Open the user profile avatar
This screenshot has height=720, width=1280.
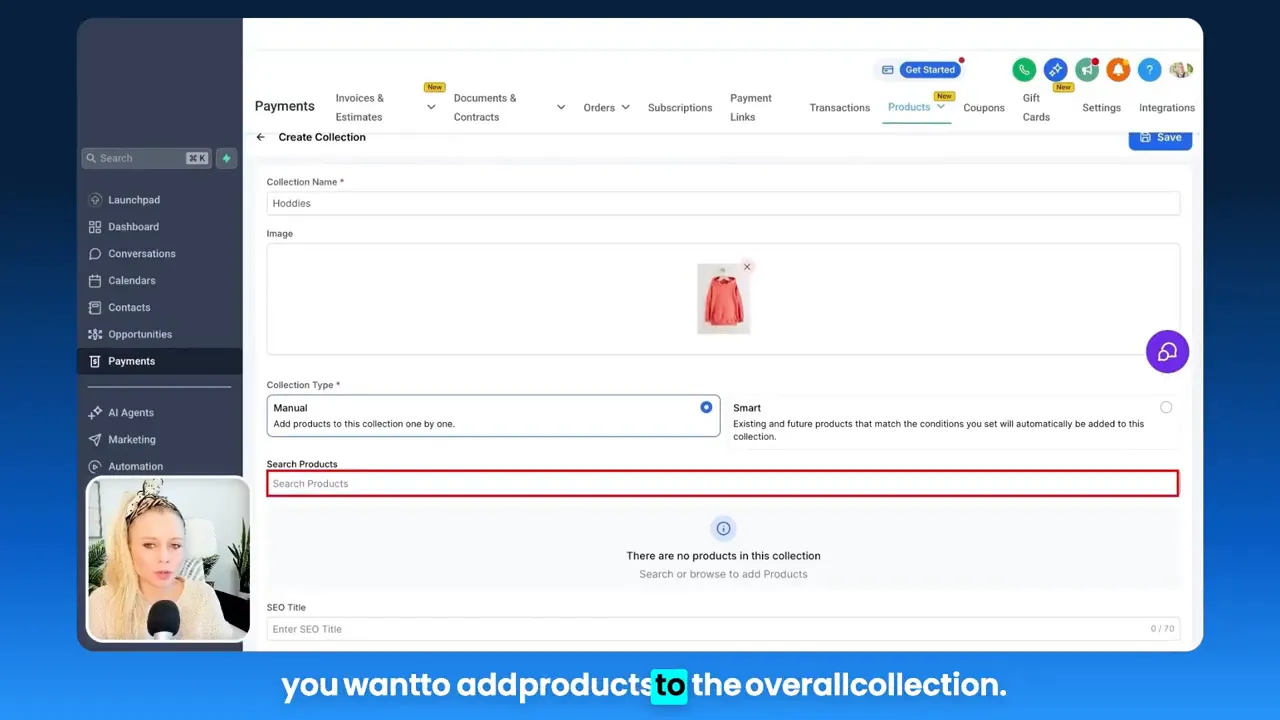click(x=1181, y=70)
